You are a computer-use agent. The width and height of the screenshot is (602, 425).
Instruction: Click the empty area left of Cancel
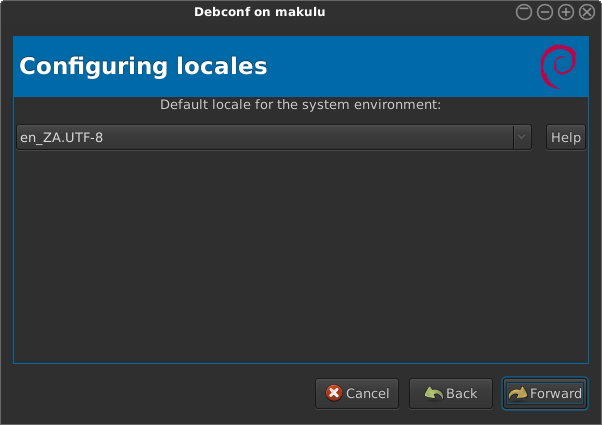(160, 393)
